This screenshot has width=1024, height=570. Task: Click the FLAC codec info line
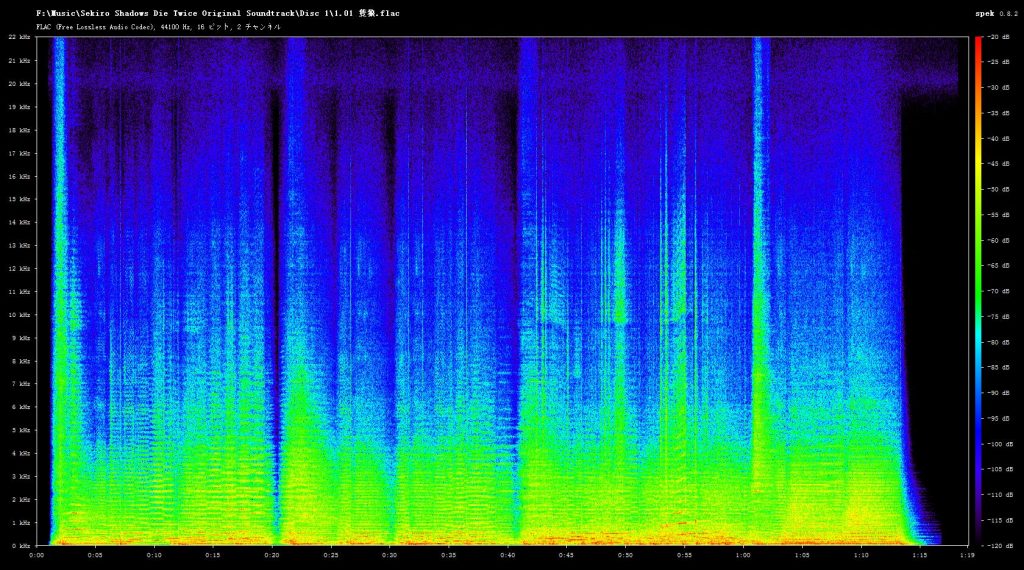click(x=158, y=27)
